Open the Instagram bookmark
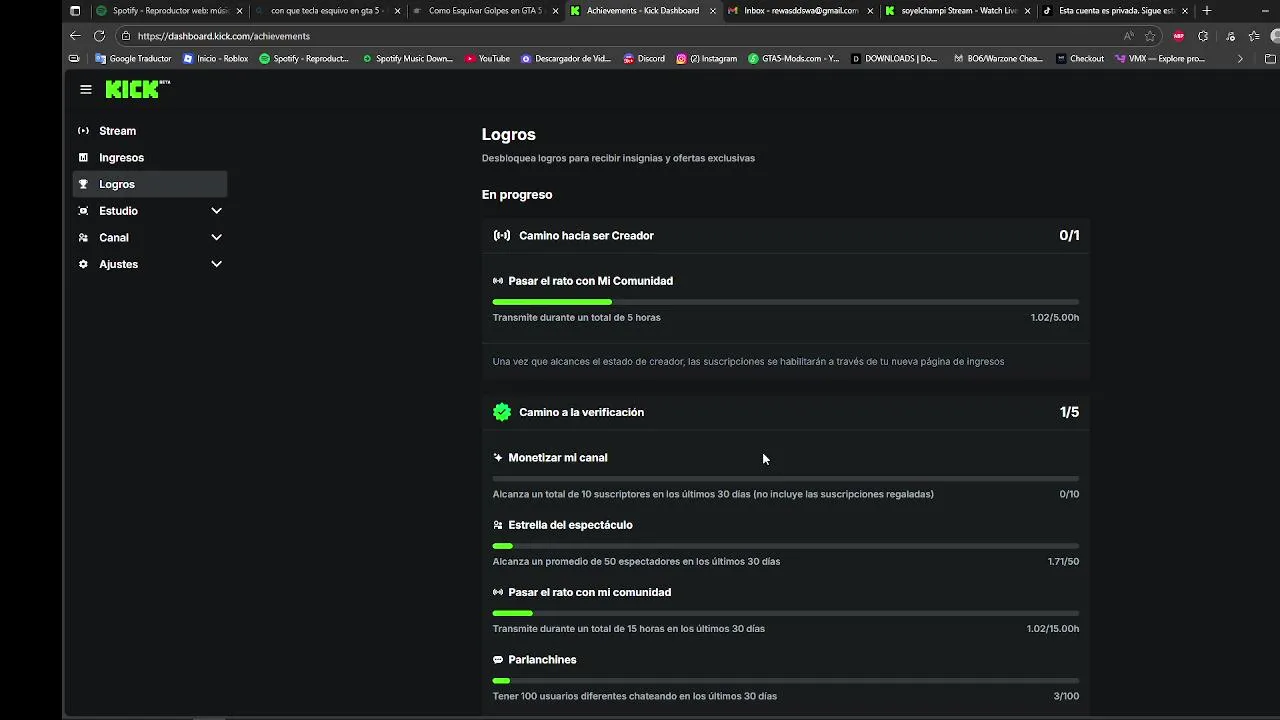Viewport: 1280px width, 720px height. click(706, 59)
